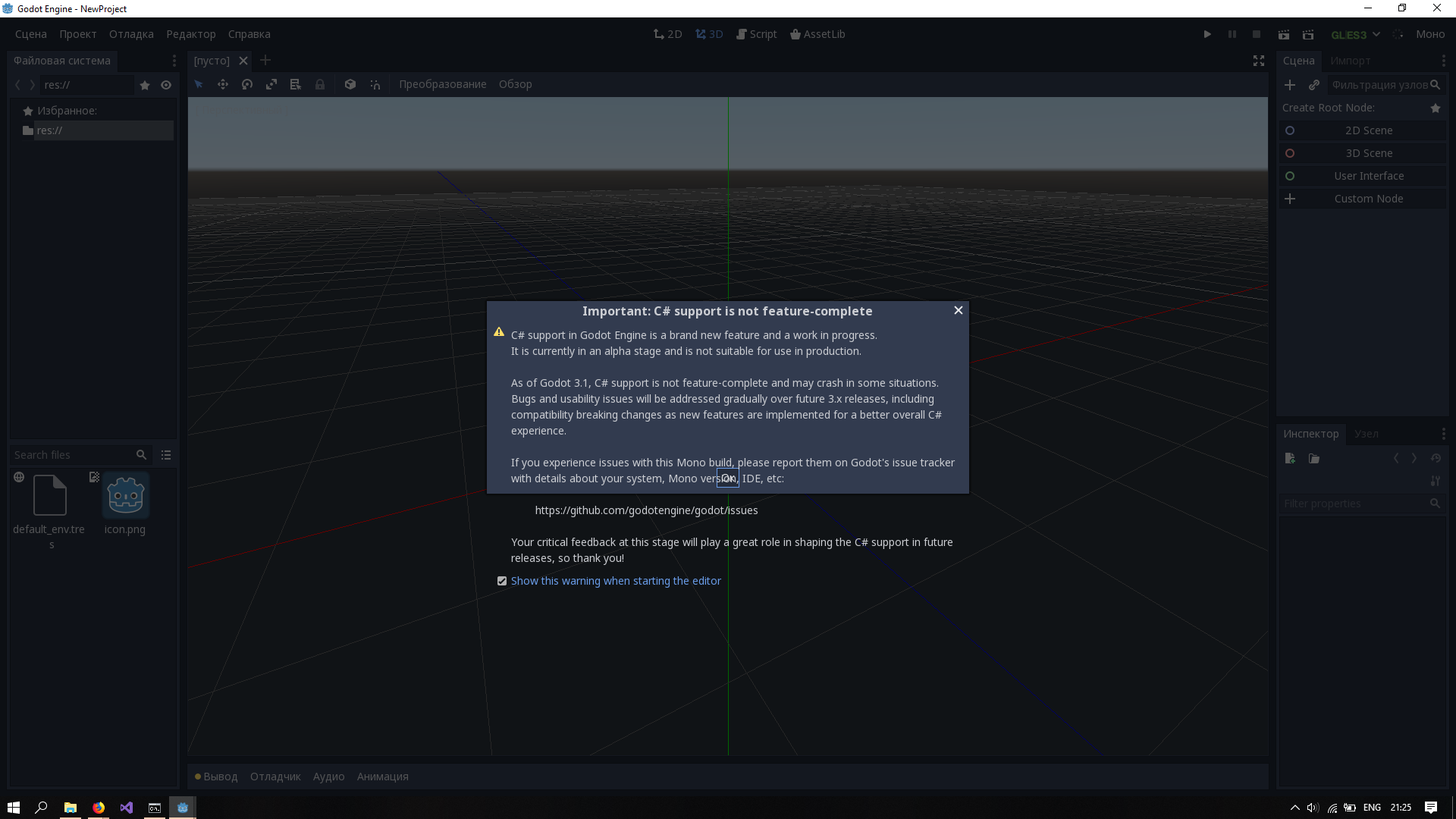Activate the List Select tool
1456x819 pixels.
pyautogui.click(x=295, y=84)
